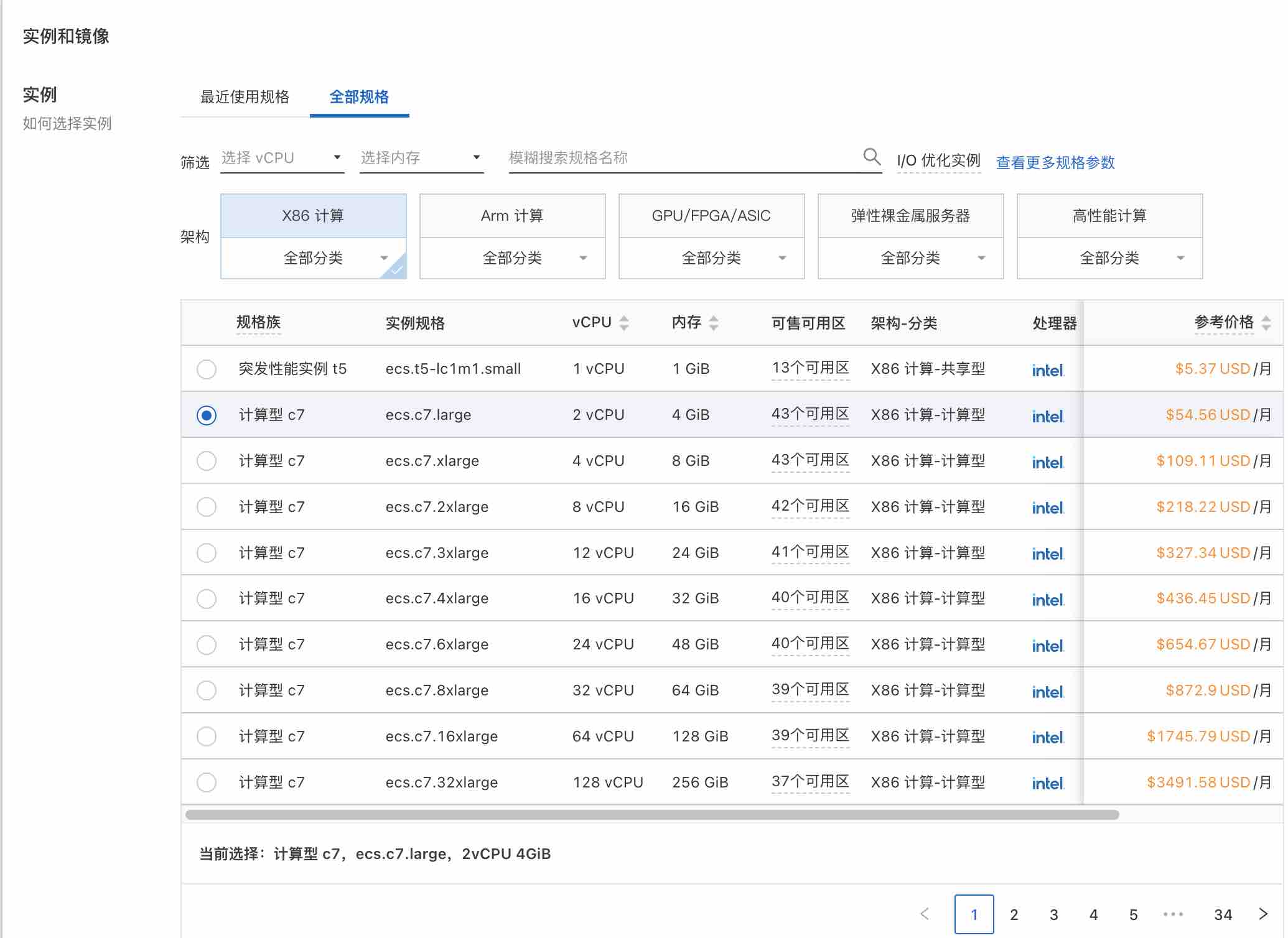
Task: Select the ecs.c7.32xlarge radio button
Action: tap(207, 782)
